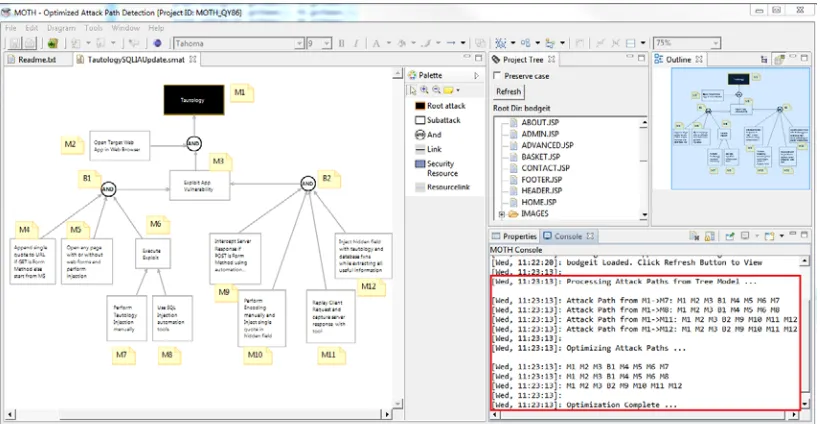The width and height of the screenshot is (820, 424).
Task: Switch to the Properties tab
Action: coord(515,236)
